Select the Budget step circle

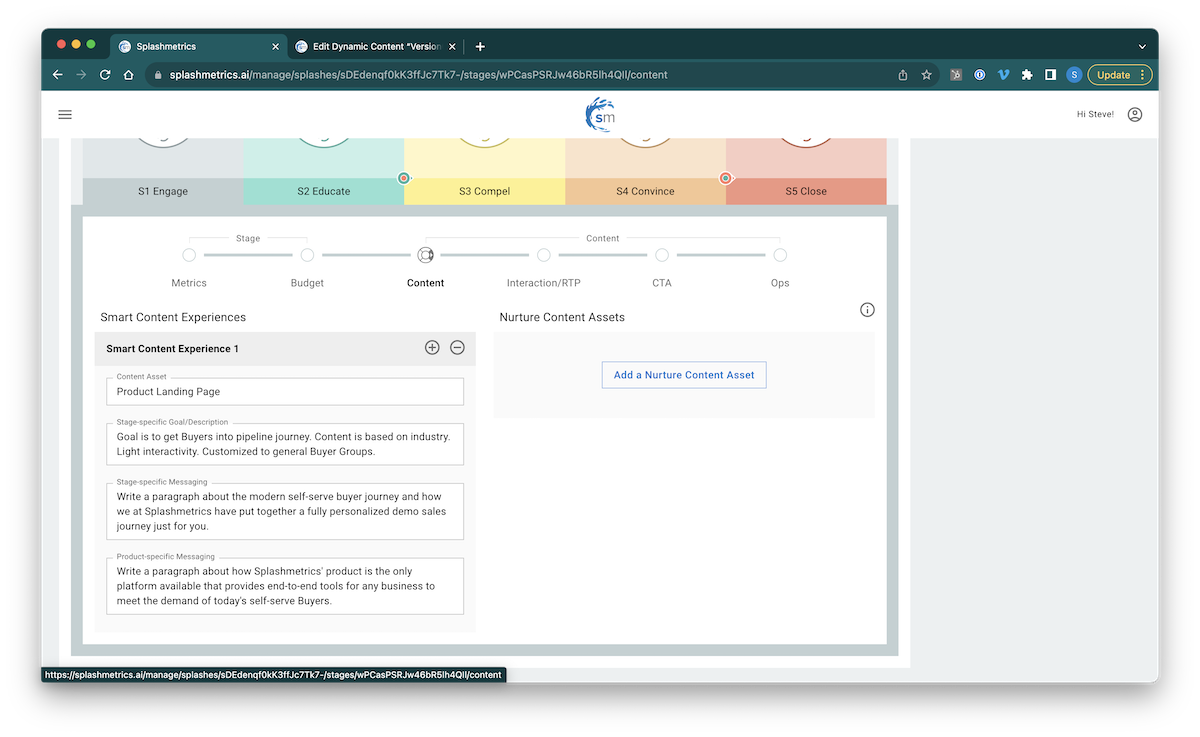pos(307,255)
